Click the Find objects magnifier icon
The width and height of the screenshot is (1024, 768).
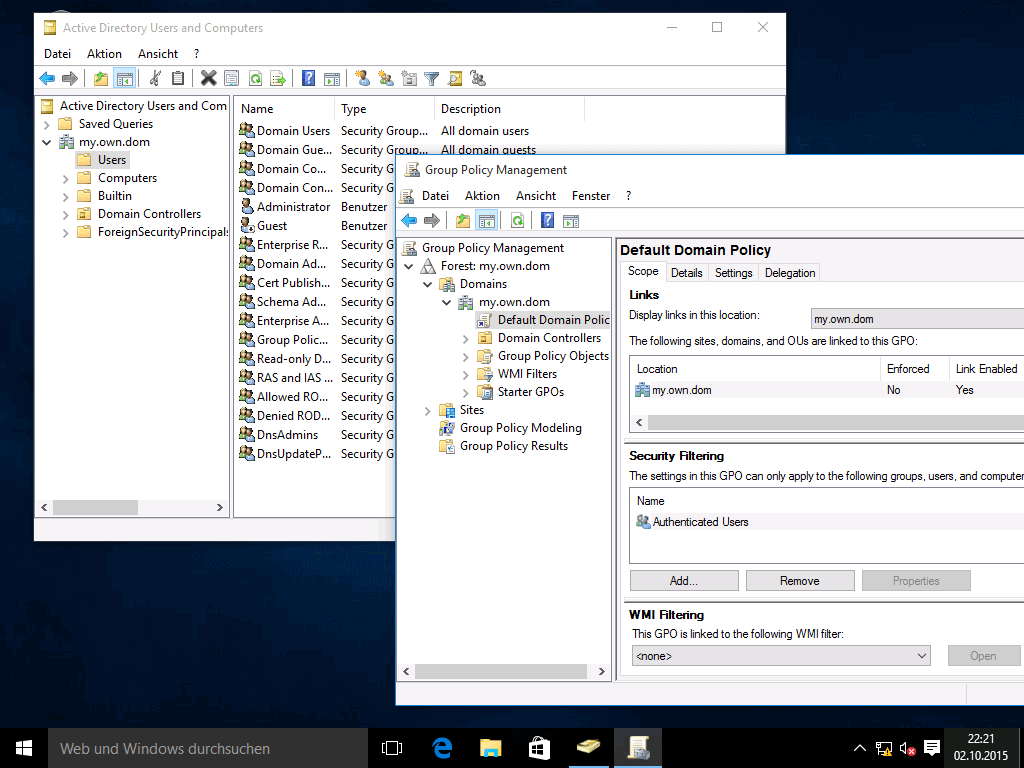455,79
